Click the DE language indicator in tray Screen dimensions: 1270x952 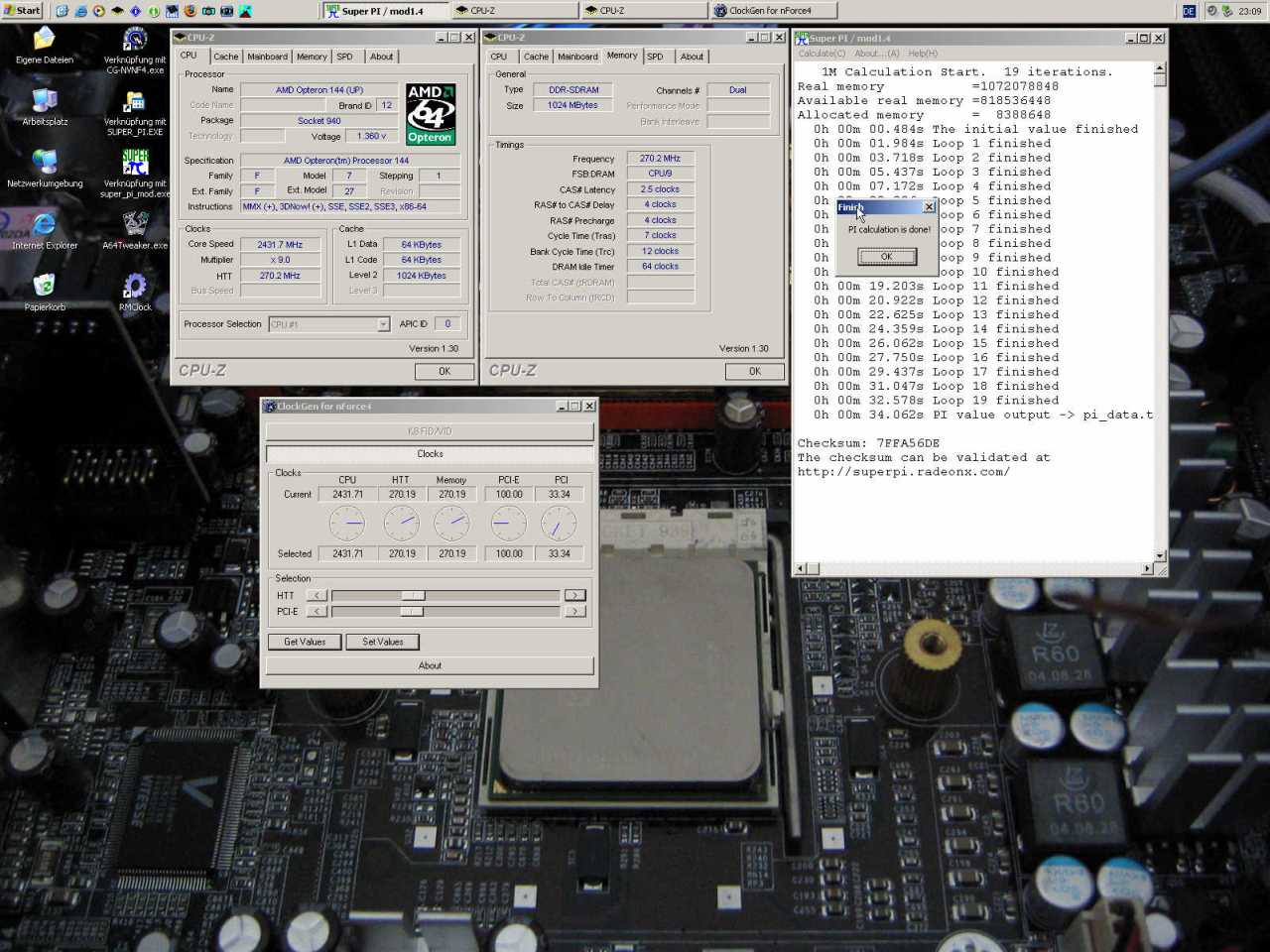click(1190, 11)
